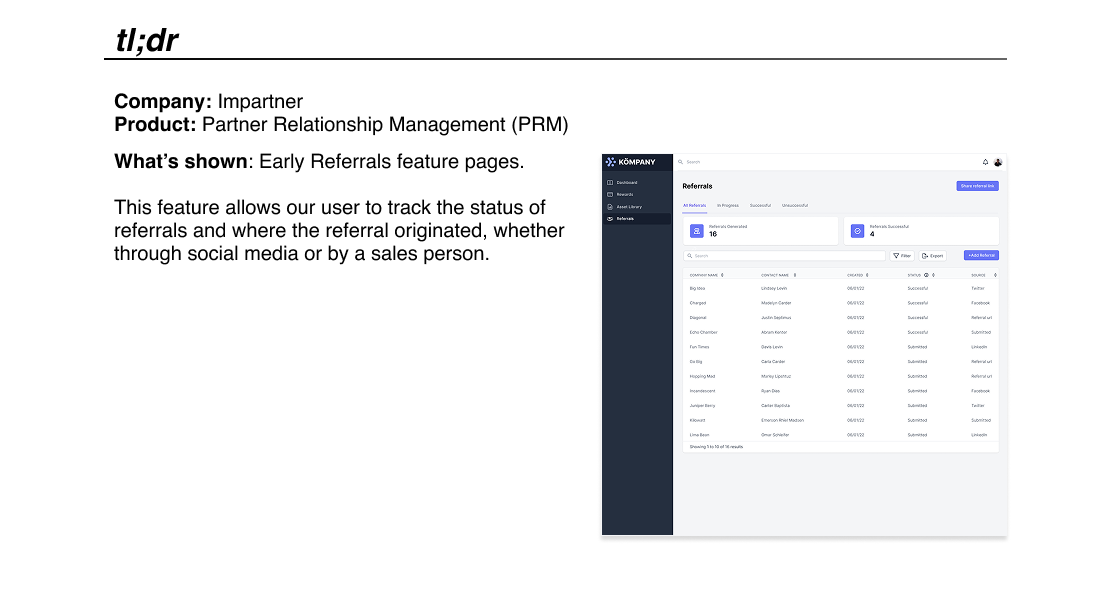The width and height of the screenshot is (1110, 591).
Task: Click the Kompany logo icon
Action: pyautogui.click(x=611, y=162)
